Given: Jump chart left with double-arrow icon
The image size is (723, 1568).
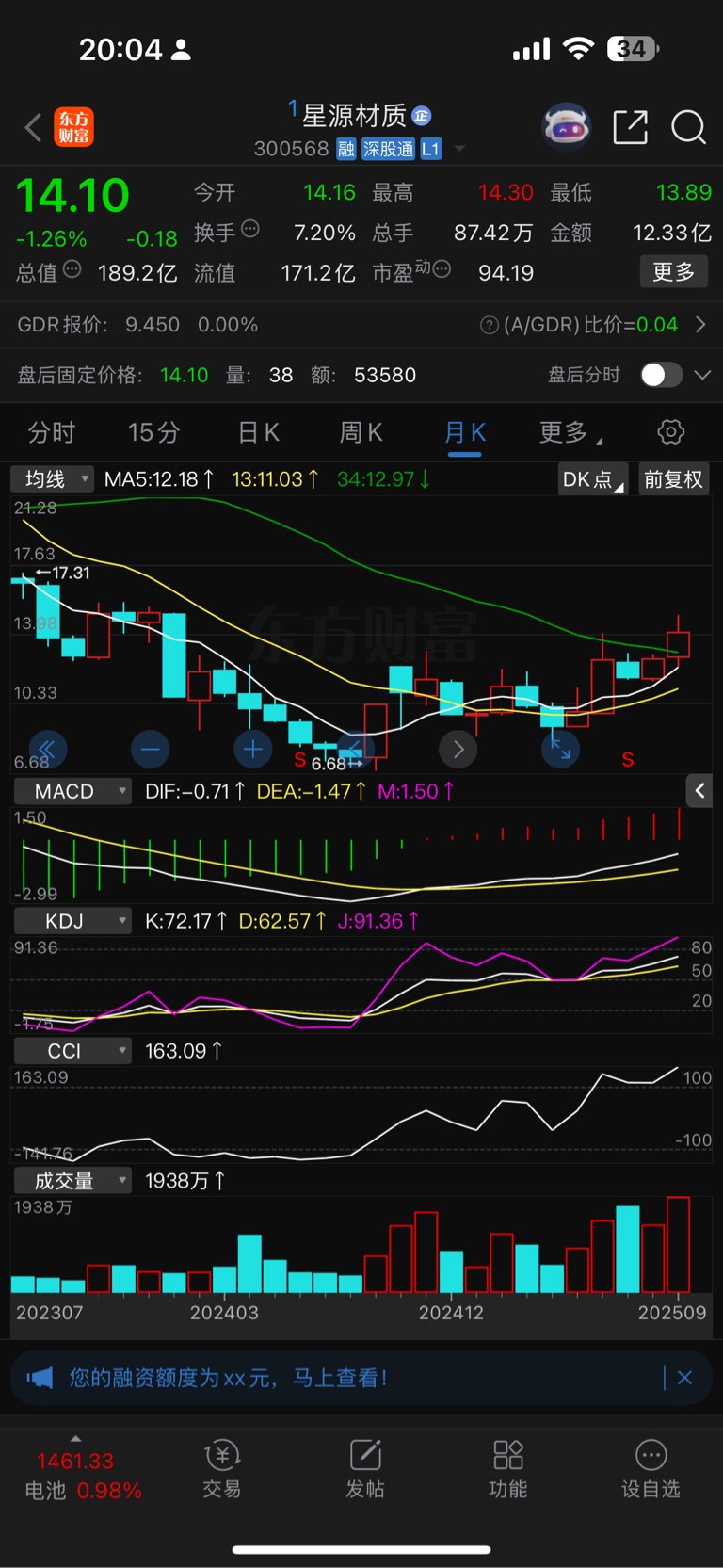Looking at the screenshot, I should point(48,750).
